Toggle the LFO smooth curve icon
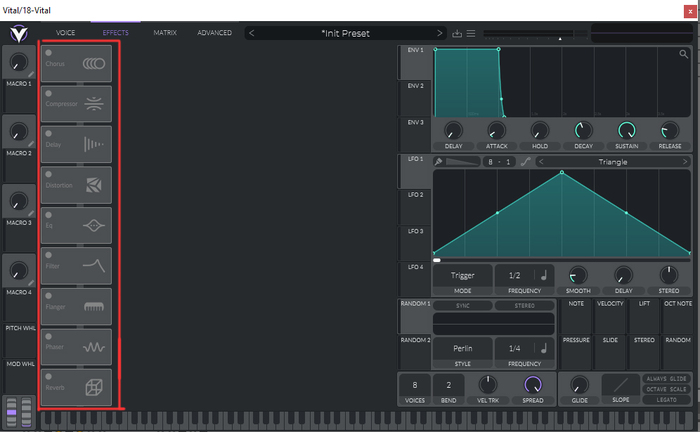 pos(526,161)
